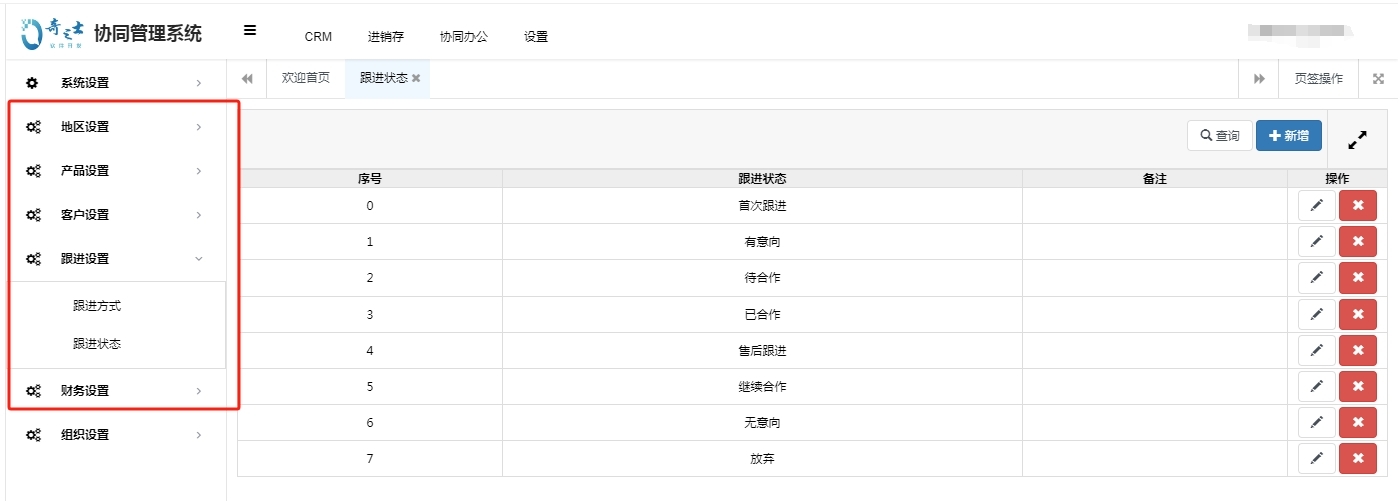Toggle the full-page view icon at top-right
This screenshot has height=502, width=1399.
coord(1378,79)
